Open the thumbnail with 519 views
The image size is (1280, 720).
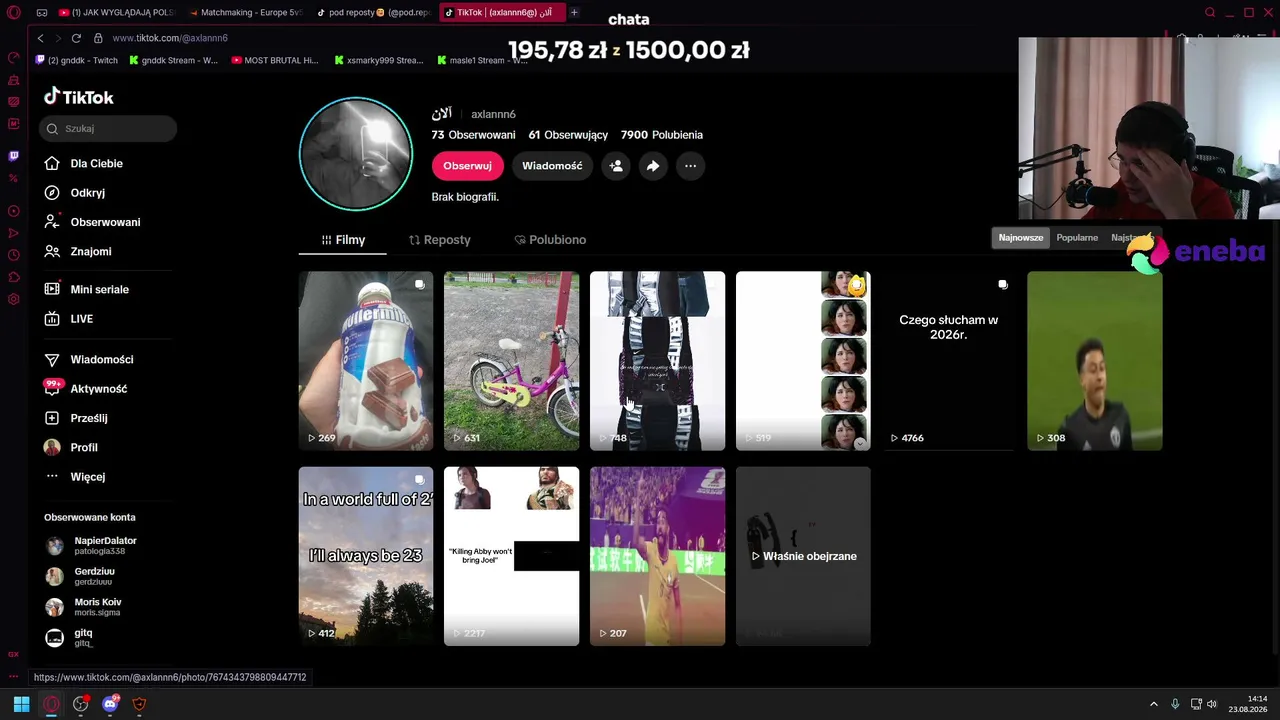point(803,361)
